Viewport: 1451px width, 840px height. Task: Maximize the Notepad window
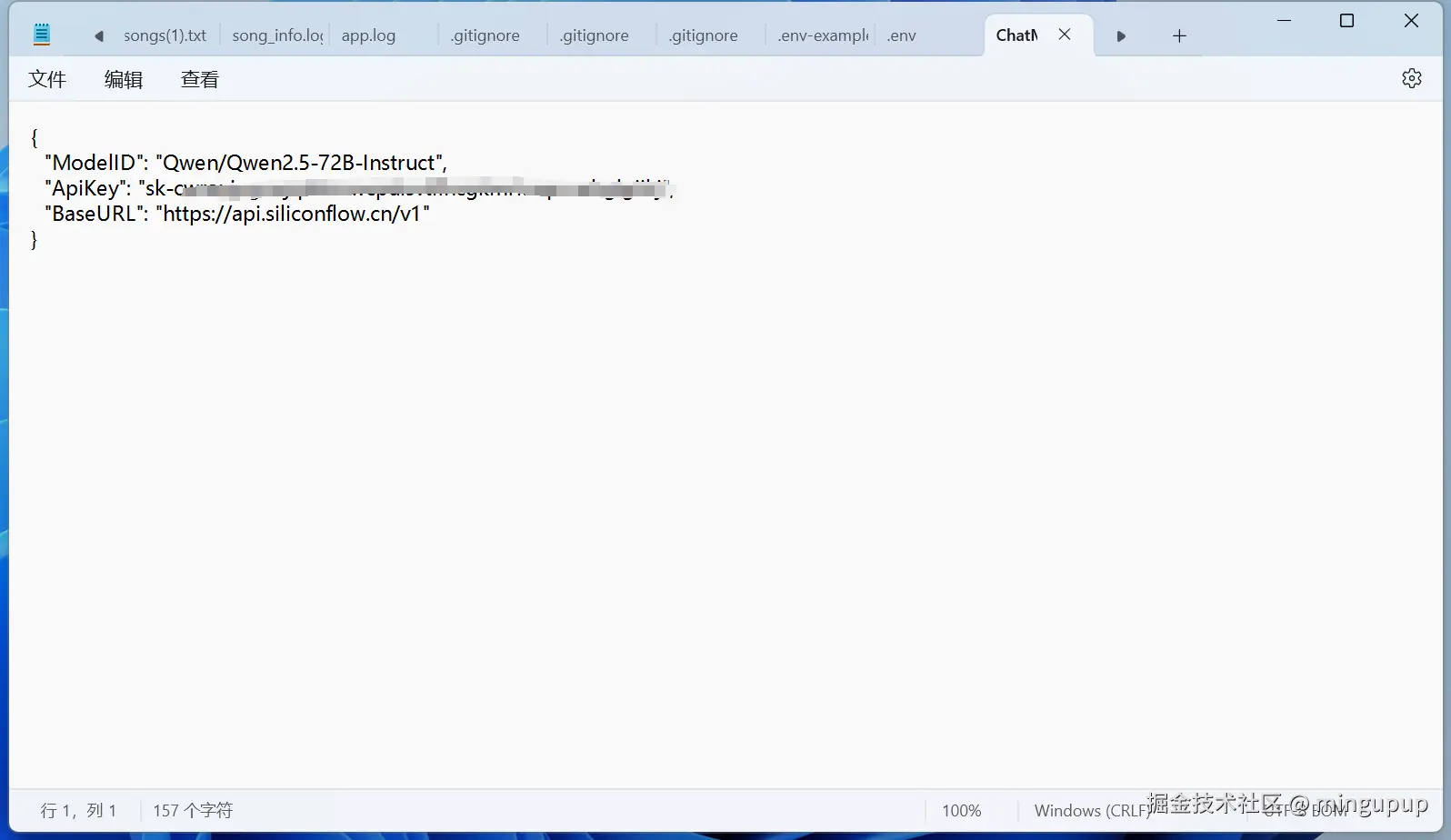tap(1347, 21)
